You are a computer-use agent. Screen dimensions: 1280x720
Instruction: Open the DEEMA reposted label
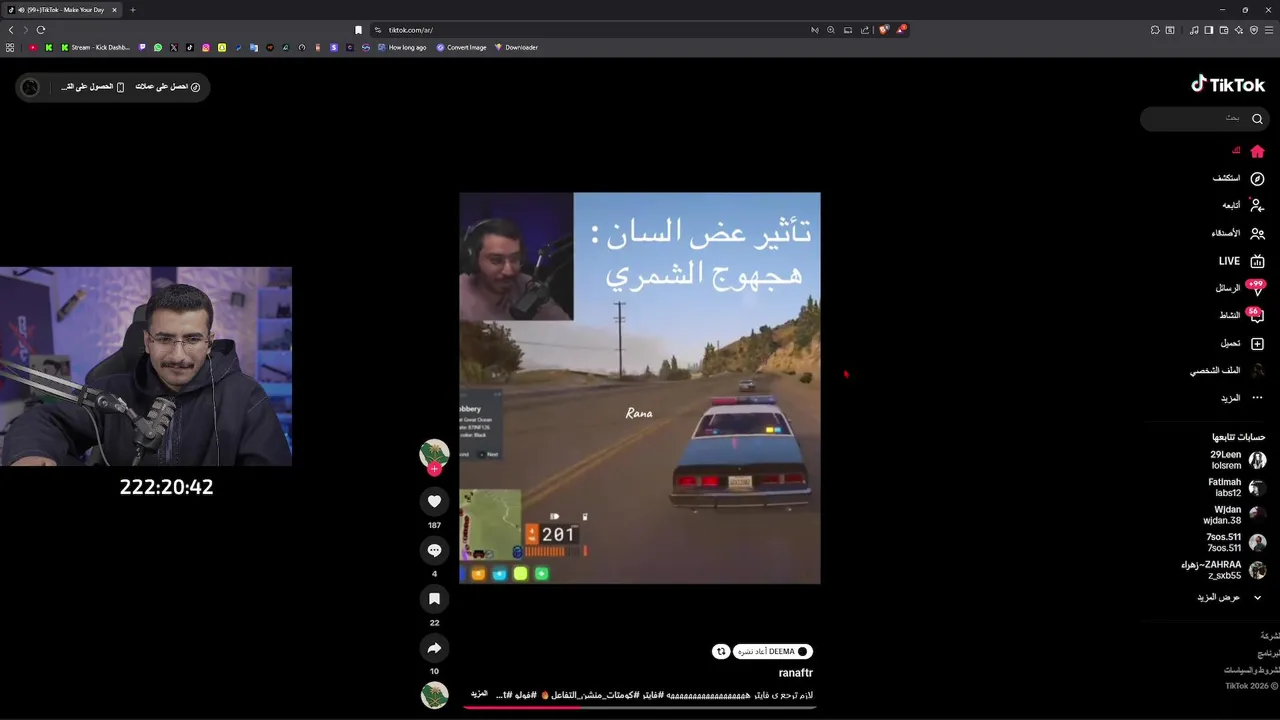pos(774,651)
